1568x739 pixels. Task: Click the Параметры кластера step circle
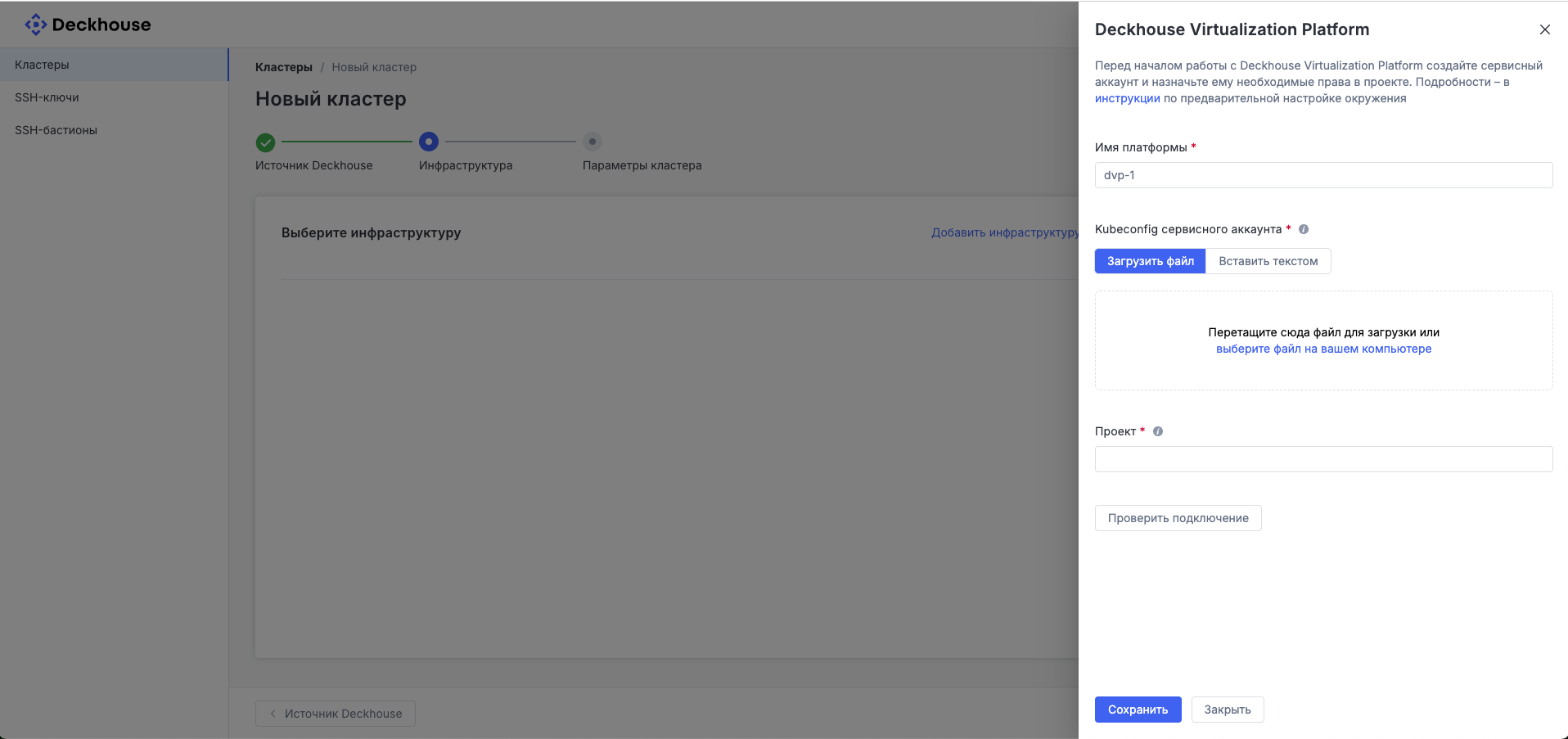point(593,142)
